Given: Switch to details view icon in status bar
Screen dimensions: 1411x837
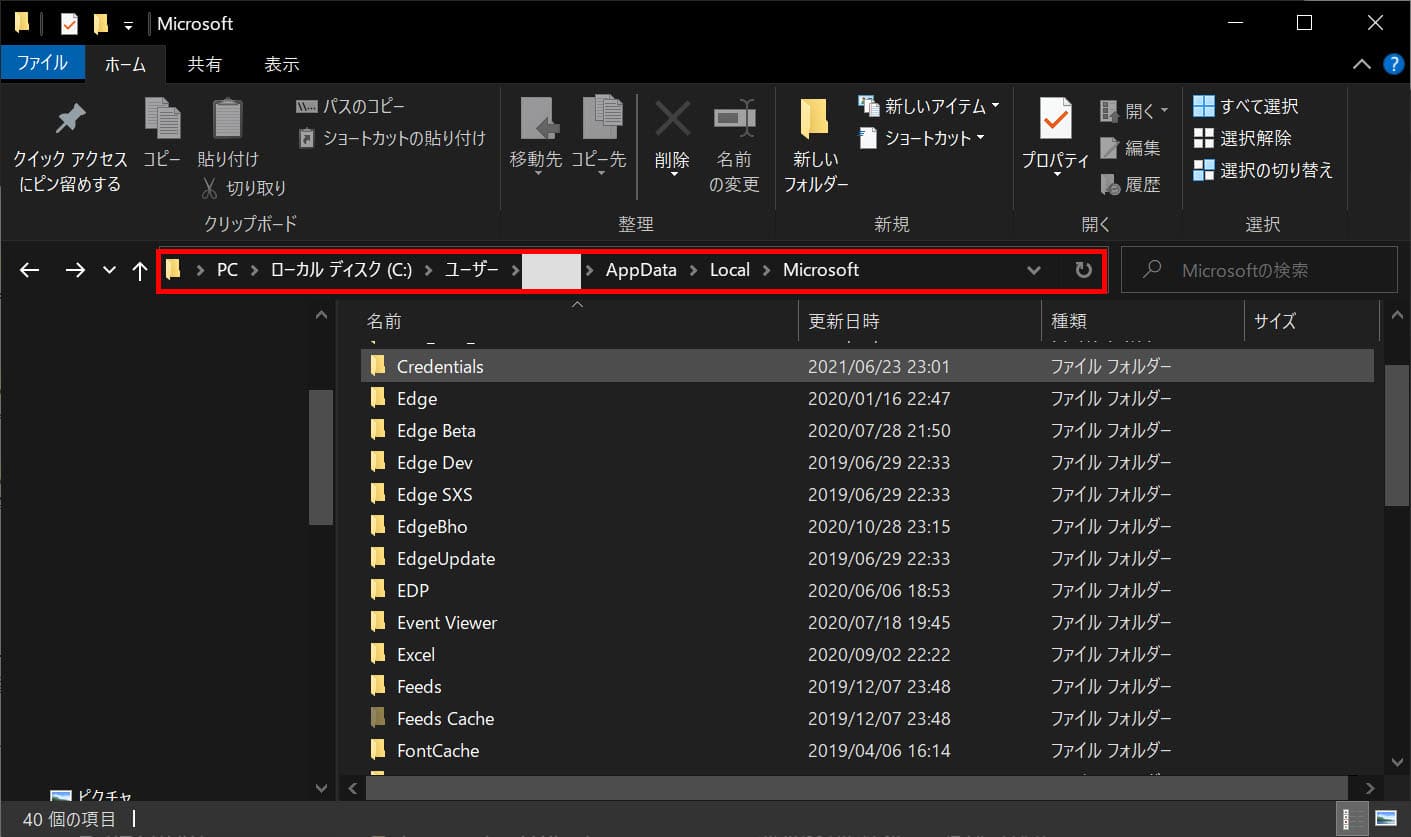Looking at the screenshot, I should [1352, 819].
